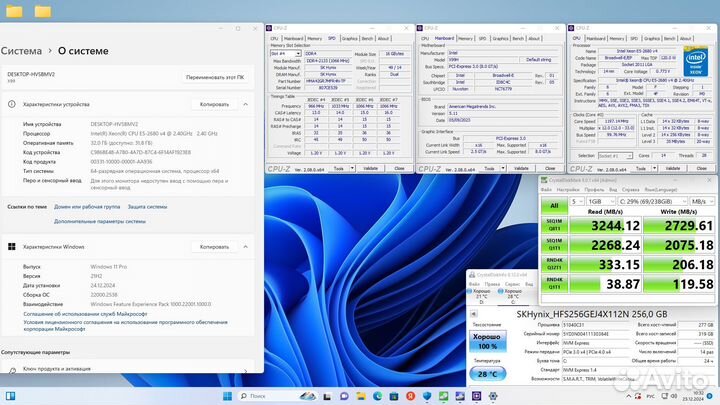Screen dimensions: 720x405
Task: Open Socket #1 selection dropdown
Action: (x=615, y=156)
